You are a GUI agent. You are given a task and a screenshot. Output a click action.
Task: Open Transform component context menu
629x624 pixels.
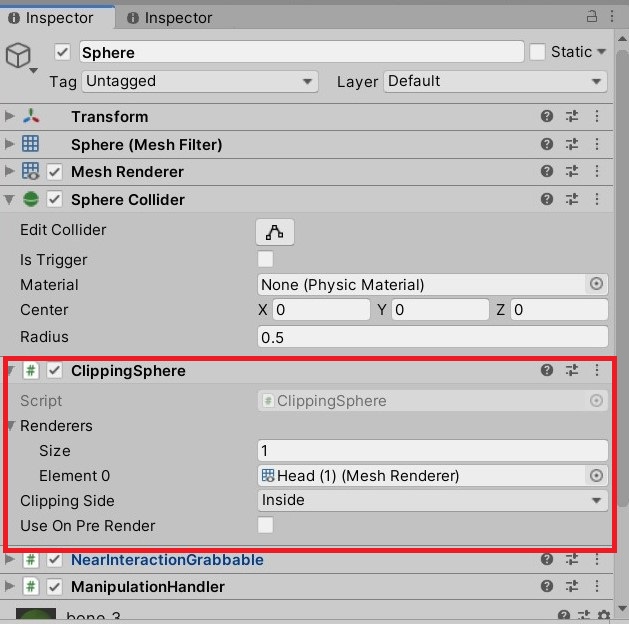tap(597, 116)
